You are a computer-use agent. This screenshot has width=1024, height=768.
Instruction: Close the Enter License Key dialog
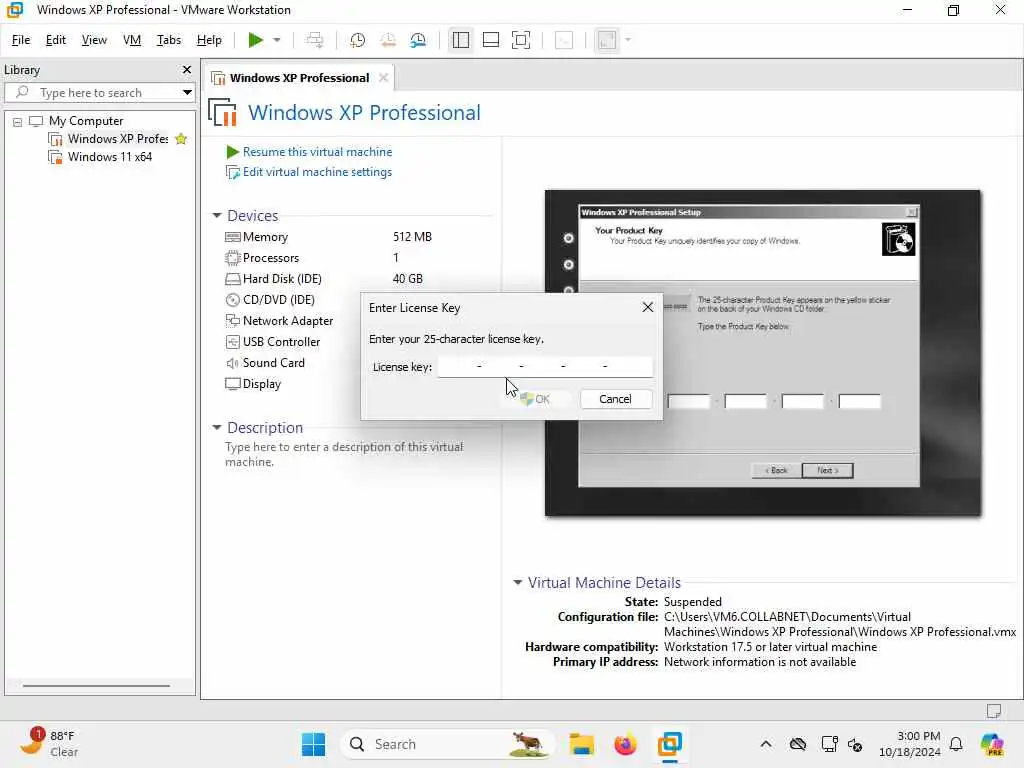pos(647,307)
